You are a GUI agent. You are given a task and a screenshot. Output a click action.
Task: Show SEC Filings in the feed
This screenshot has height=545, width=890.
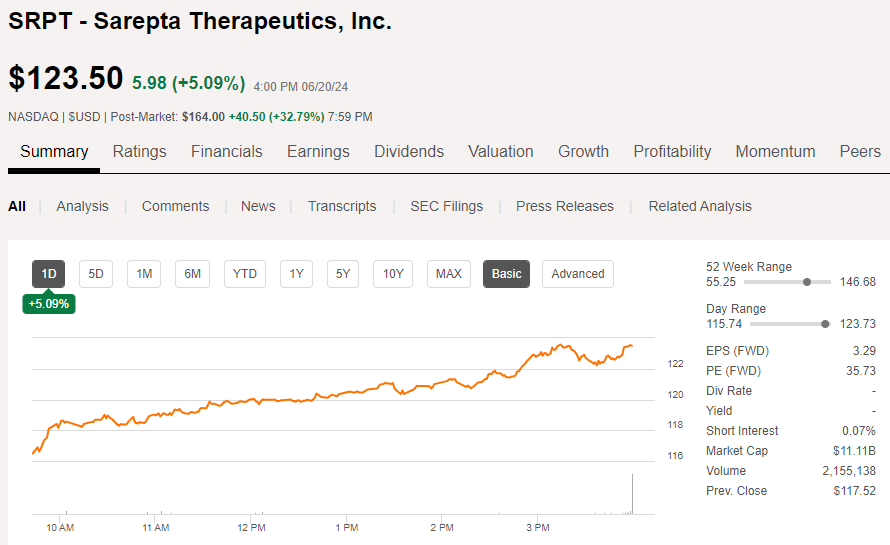(x=446, y=206)
